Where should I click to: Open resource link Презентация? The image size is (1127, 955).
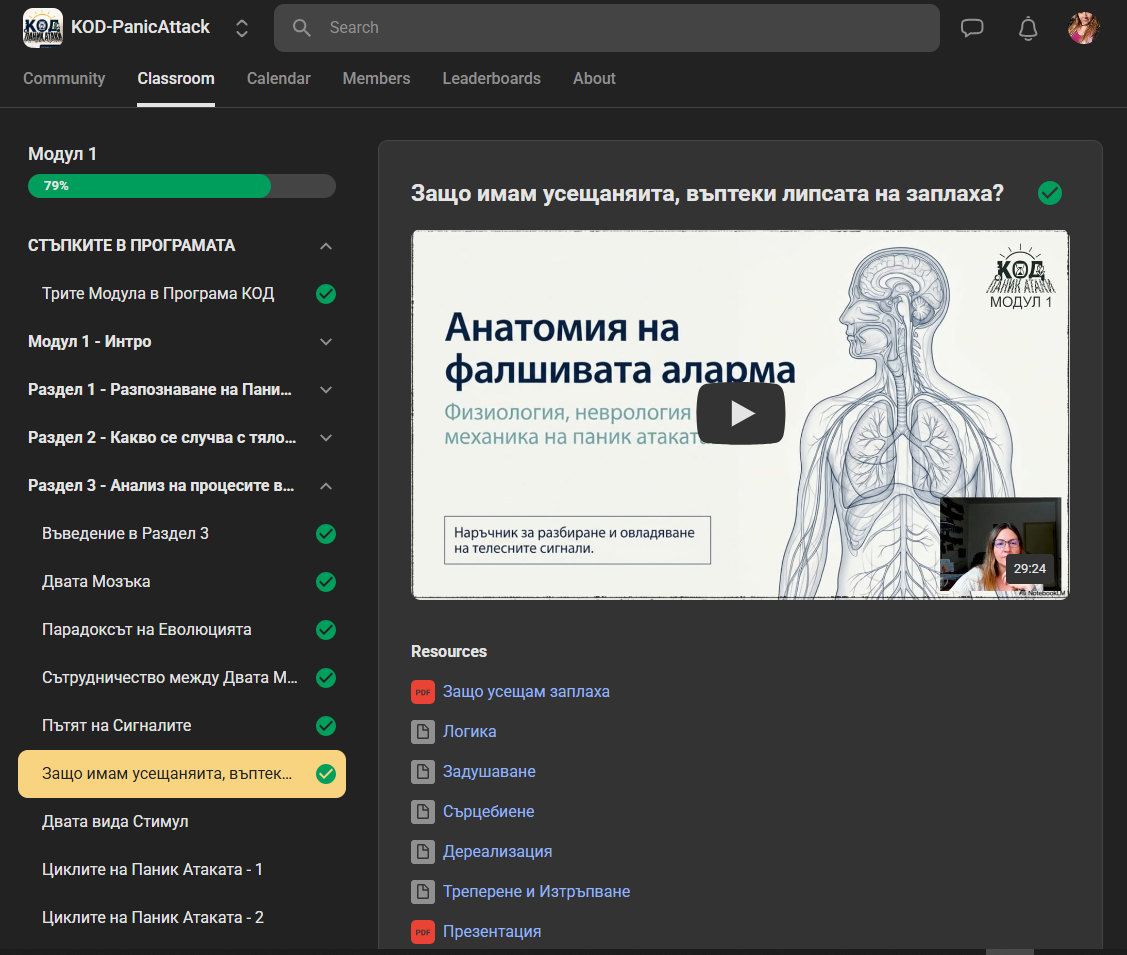(492, 931)
